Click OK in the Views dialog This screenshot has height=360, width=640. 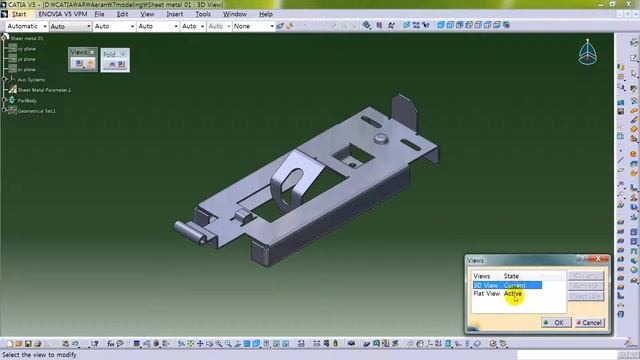pyautogui.click(x=556, y=322)
